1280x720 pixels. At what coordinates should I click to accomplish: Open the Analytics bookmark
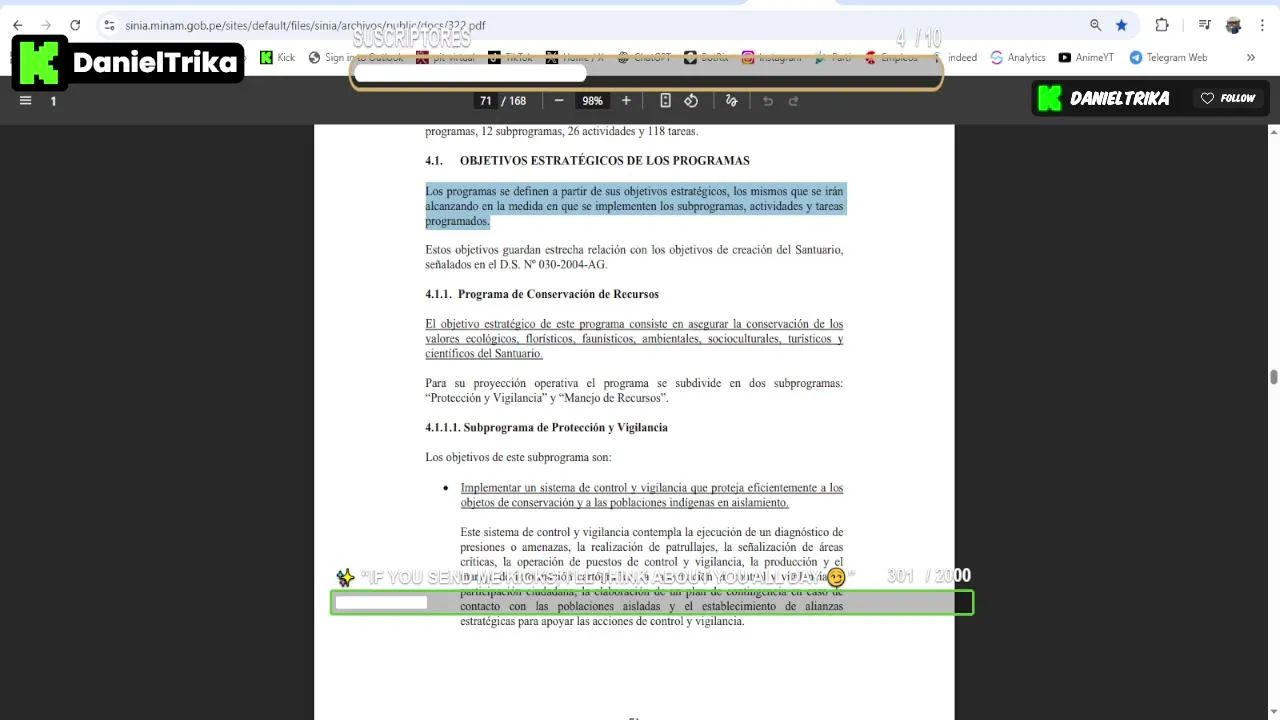click(x=1018, y=57)
